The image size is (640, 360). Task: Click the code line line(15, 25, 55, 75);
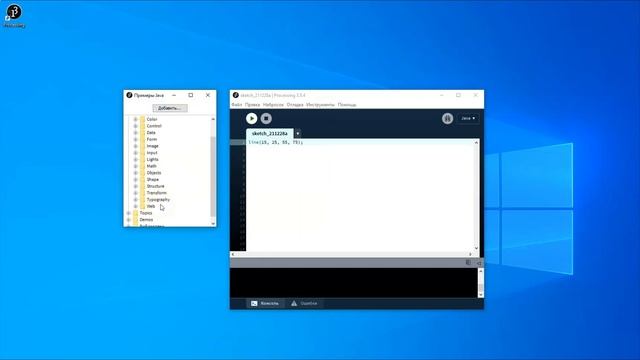[x=276, y=142]
